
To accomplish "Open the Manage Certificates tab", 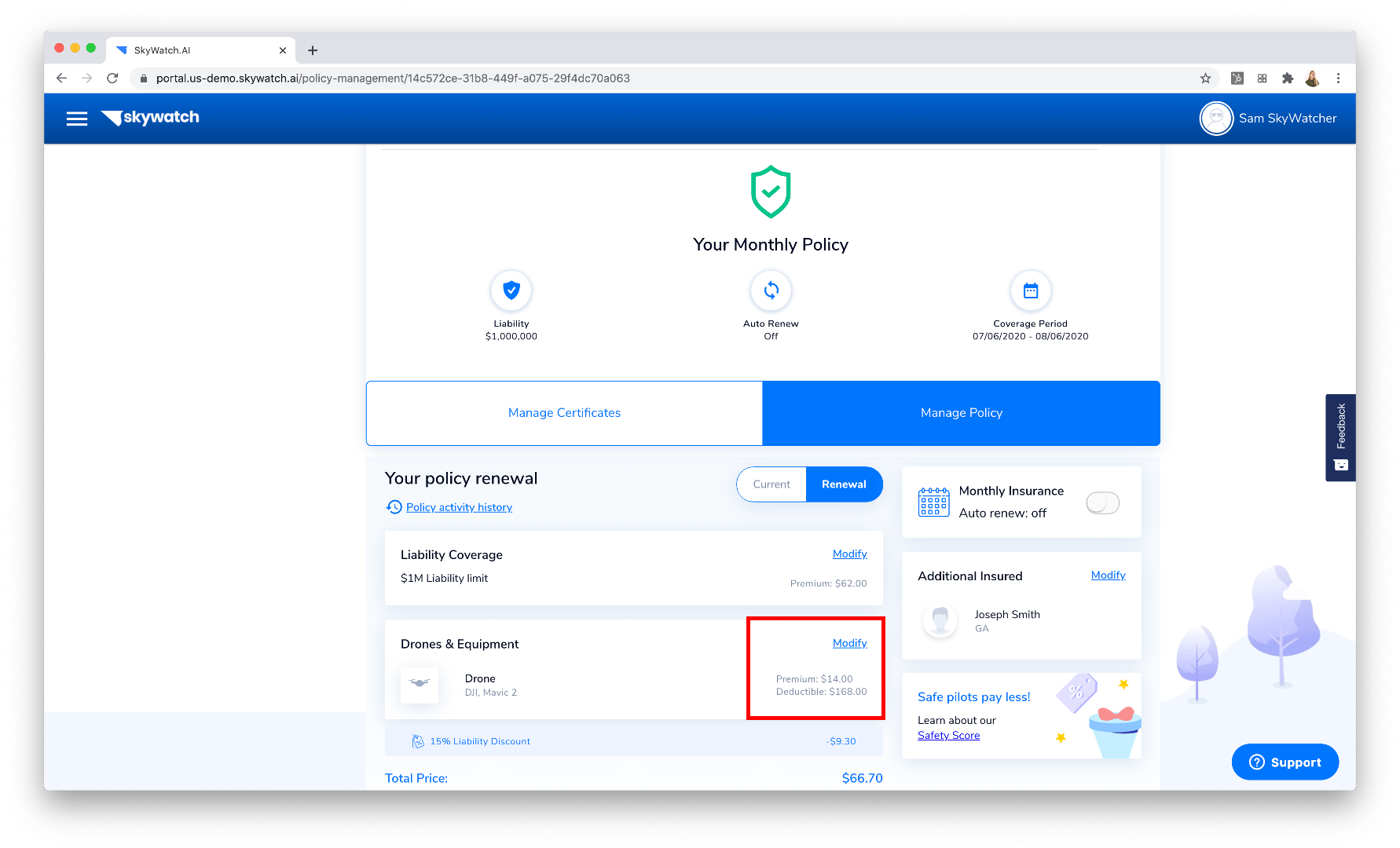I will 564,413.
